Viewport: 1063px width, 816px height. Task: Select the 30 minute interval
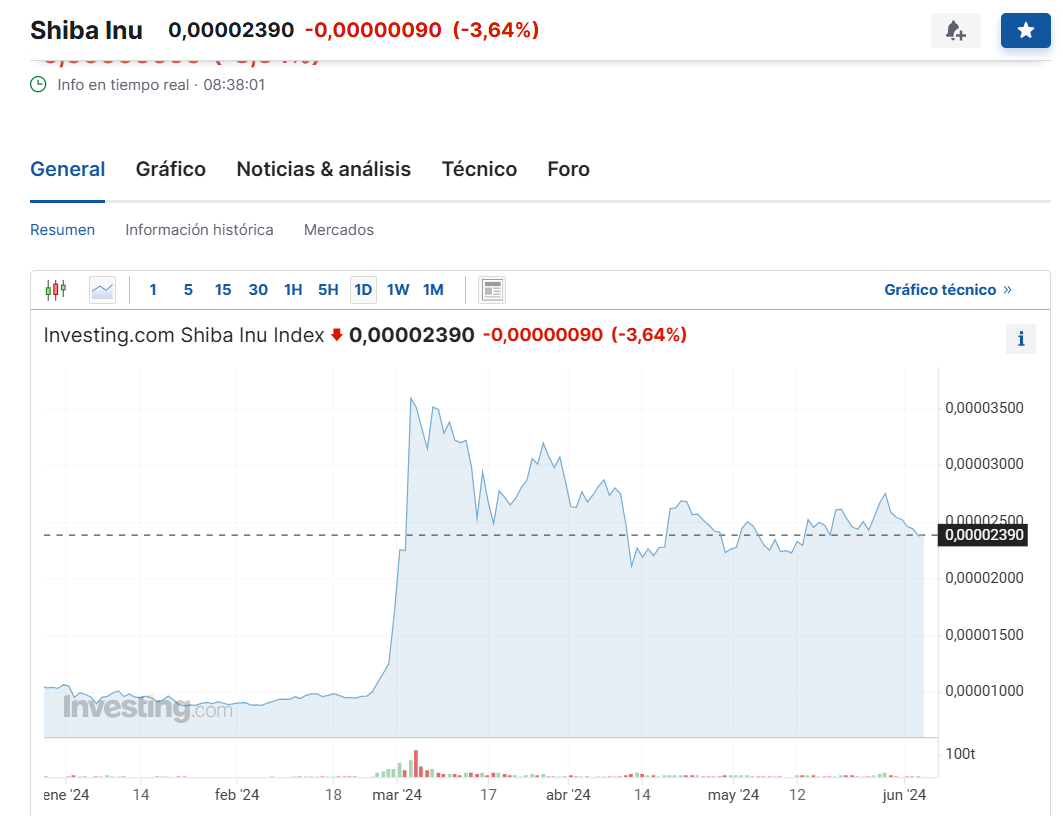click(258, 290)
